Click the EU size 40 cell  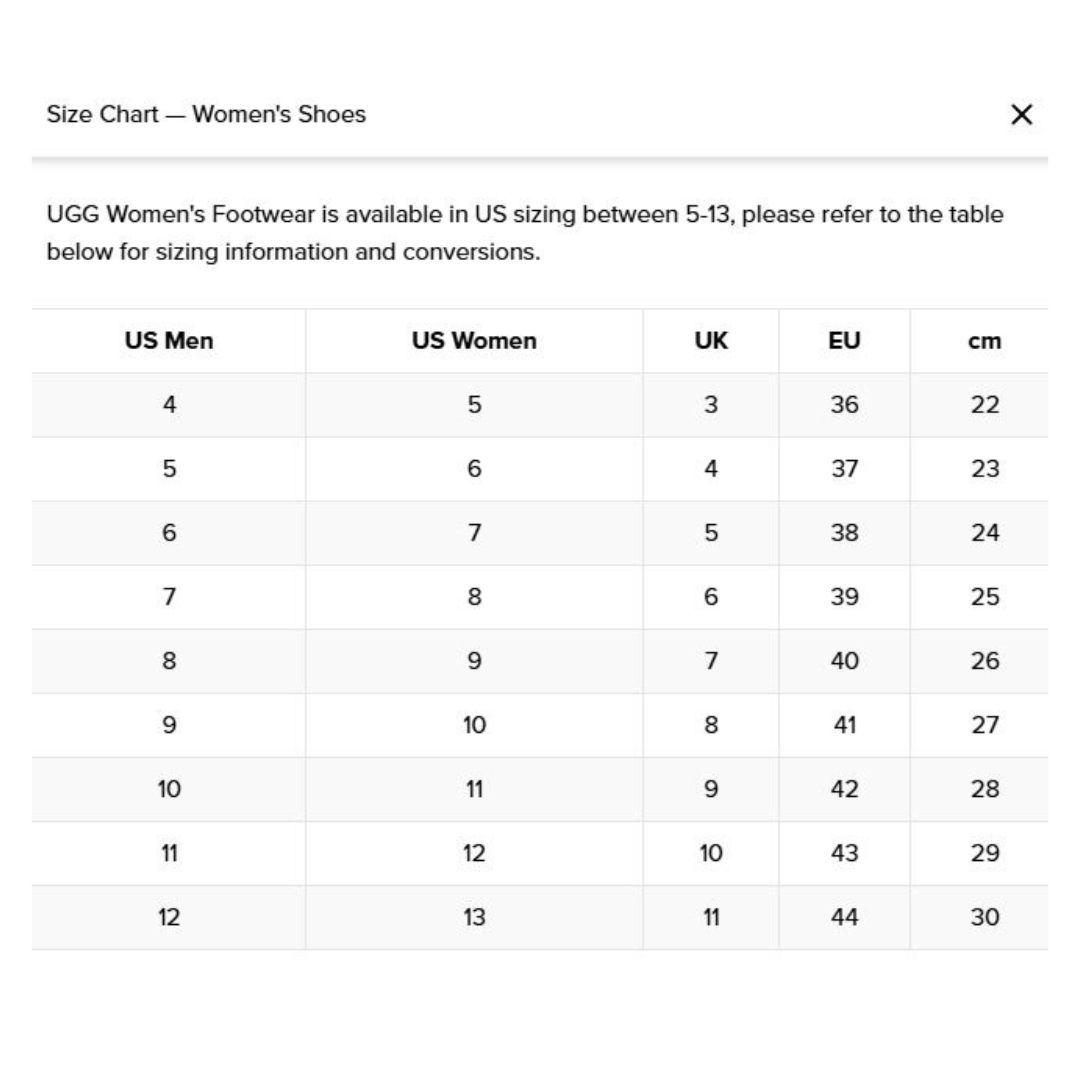click(844, 661)
